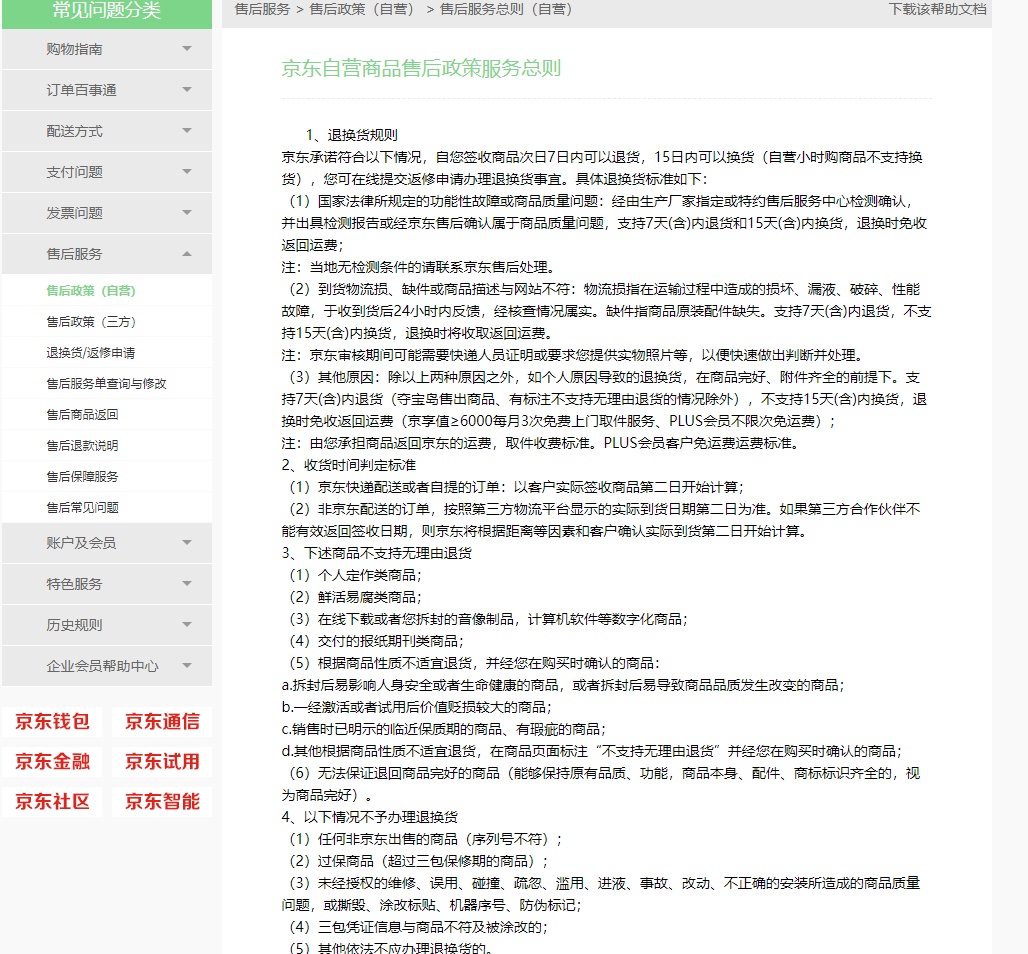Select 售后政策（三方） in sidebar
This screenshot has width=1028, height=954.
coord(91,322)
